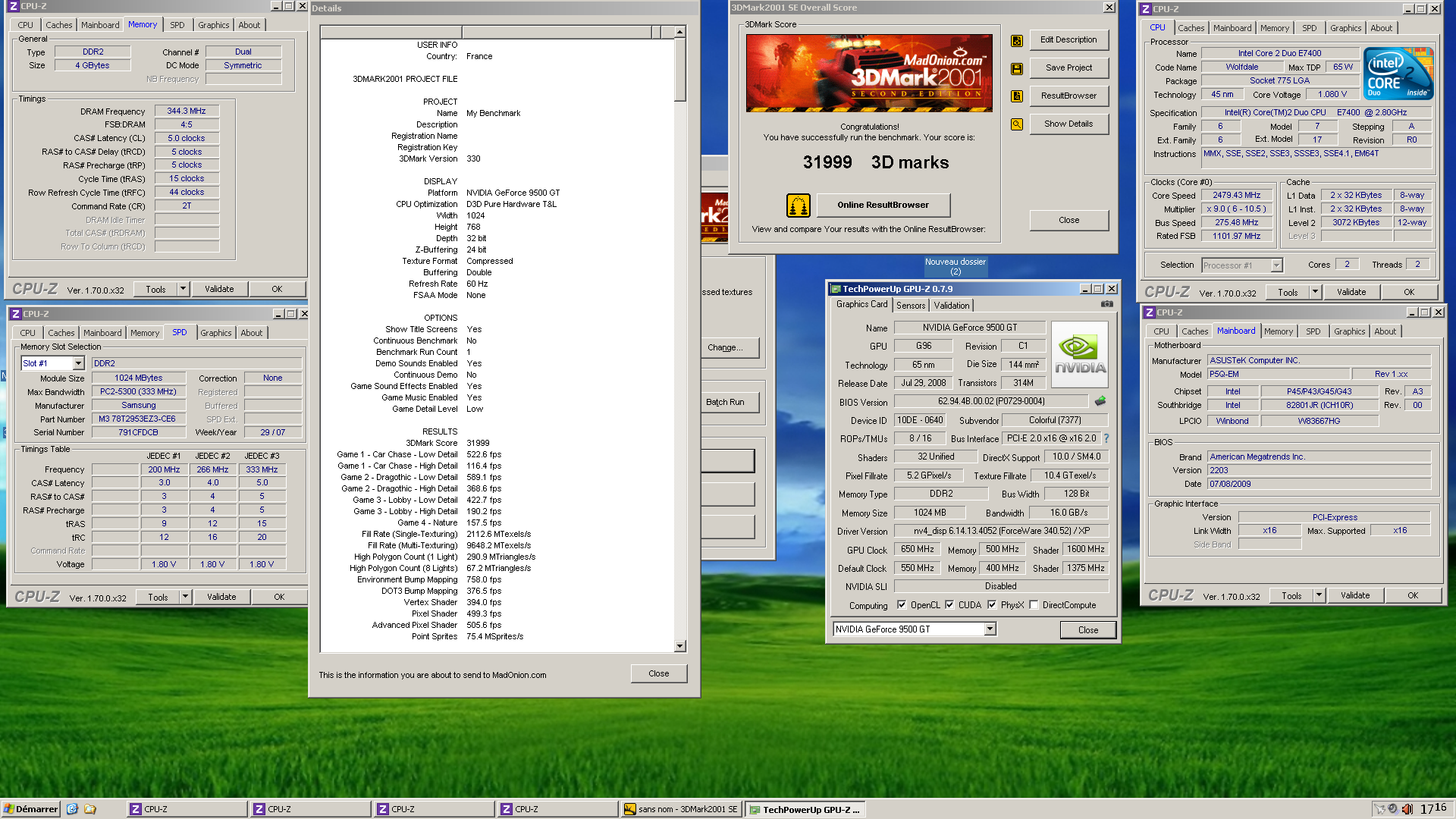Click the 31999 3D marks score text
Screen dimensions: 1456x819
(x=876, y=162)
